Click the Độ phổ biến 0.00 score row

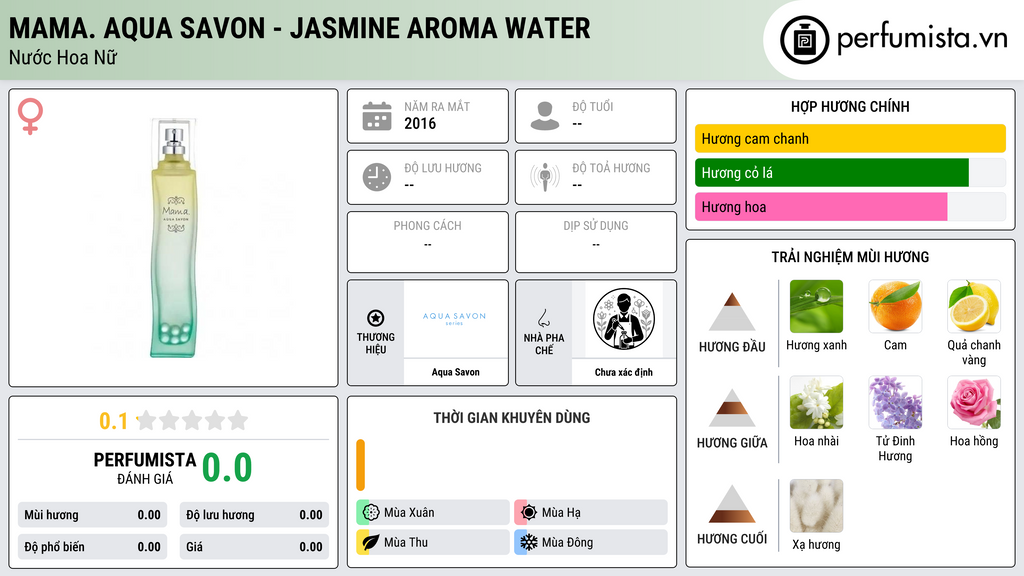pos(93,547)
